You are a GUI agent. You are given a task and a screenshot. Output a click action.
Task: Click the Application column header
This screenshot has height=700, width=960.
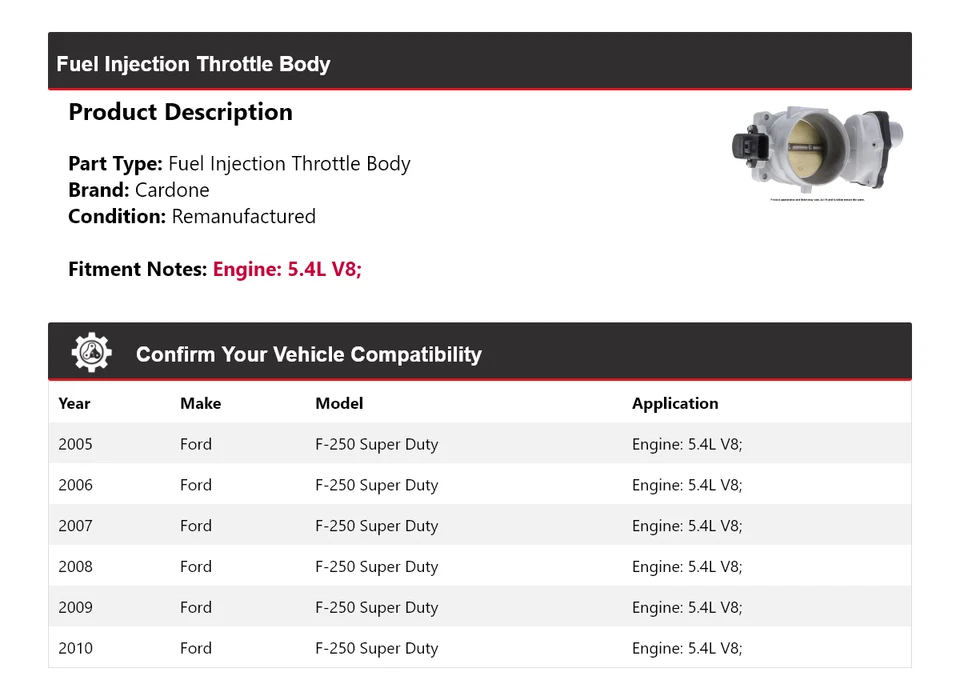click(x=675, y=403)
